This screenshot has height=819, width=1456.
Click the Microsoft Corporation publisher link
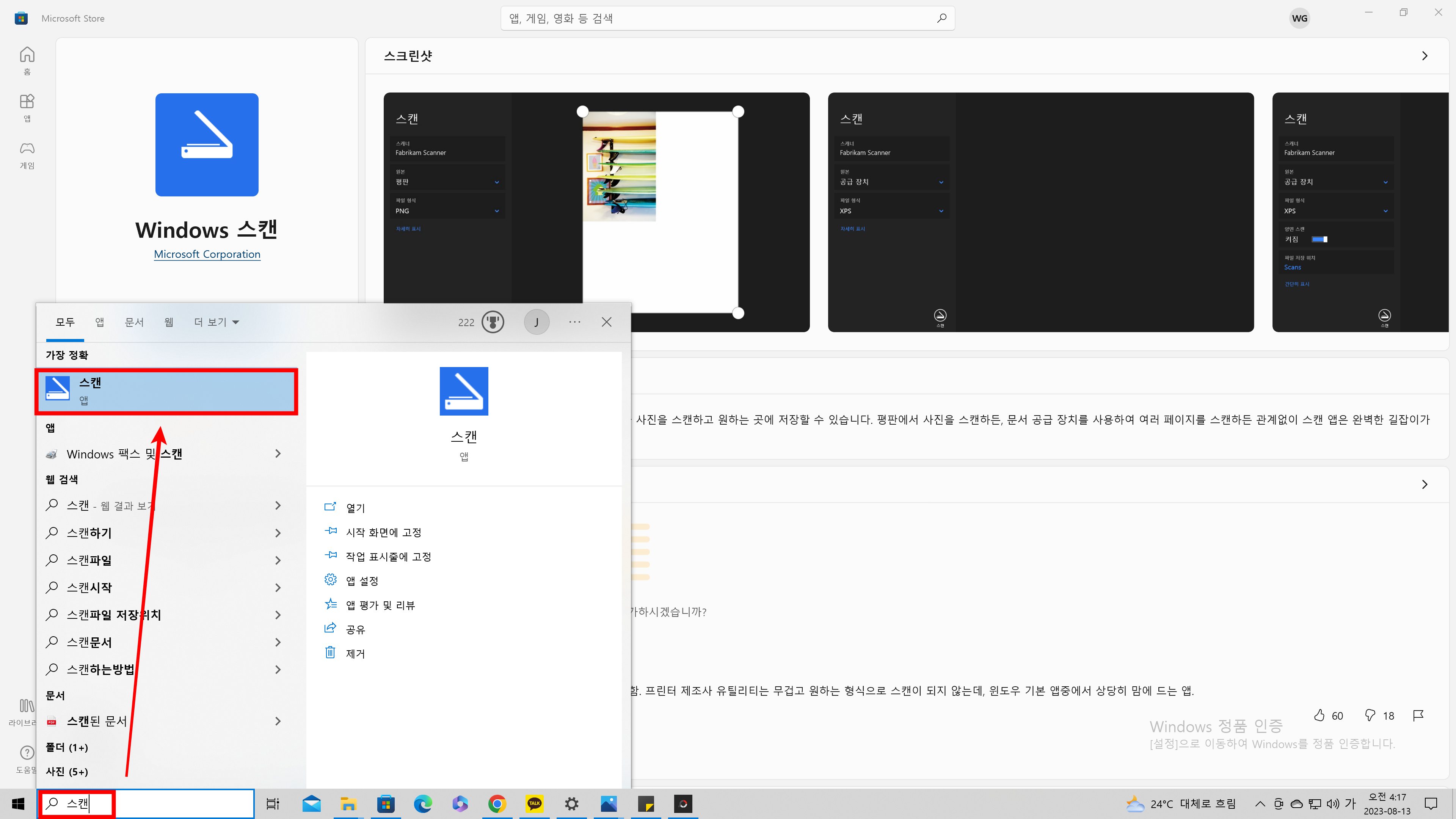click(x=207, y=254)
